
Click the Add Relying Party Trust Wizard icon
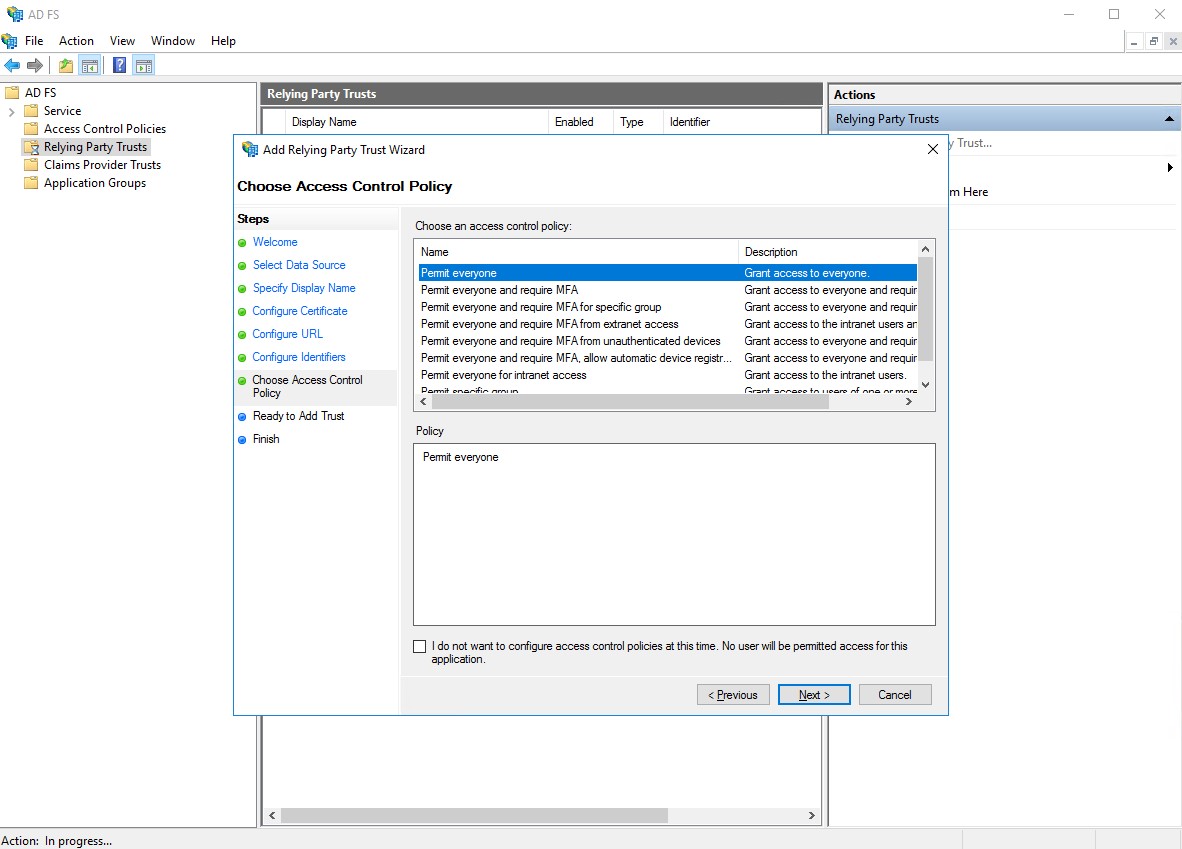click(248, 150)
